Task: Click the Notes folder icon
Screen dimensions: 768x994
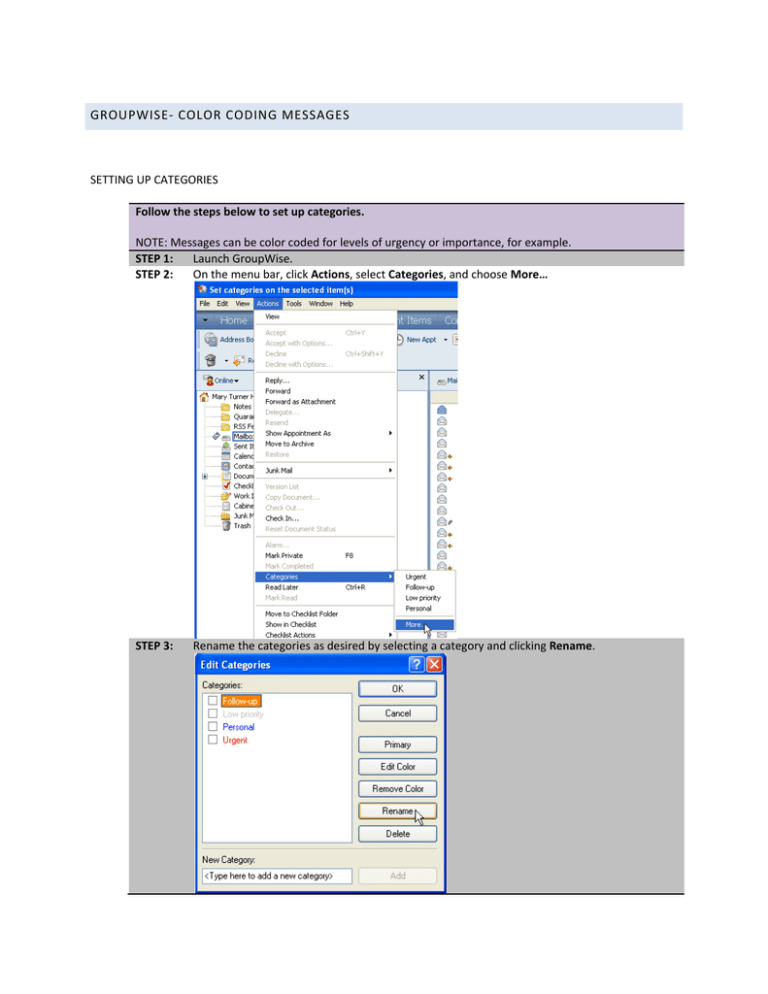Action: pyautogui.click(x=226, y=406)
